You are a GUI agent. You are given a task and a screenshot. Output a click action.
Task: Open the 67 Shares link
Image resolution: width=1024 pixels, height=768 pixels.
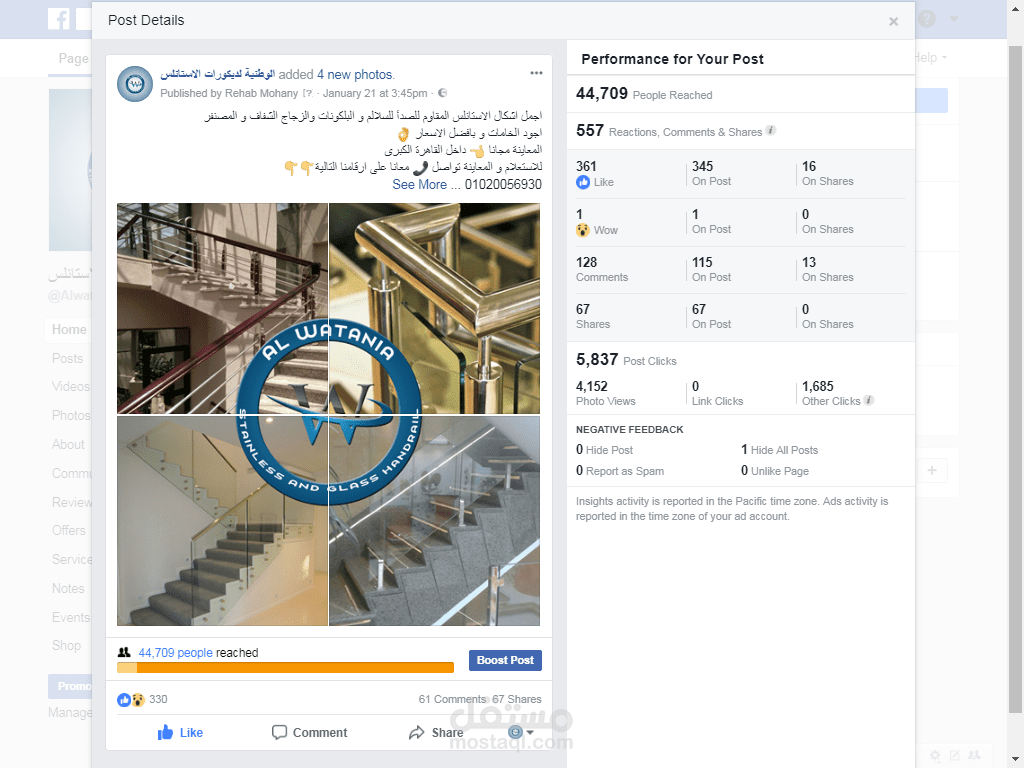517,699
